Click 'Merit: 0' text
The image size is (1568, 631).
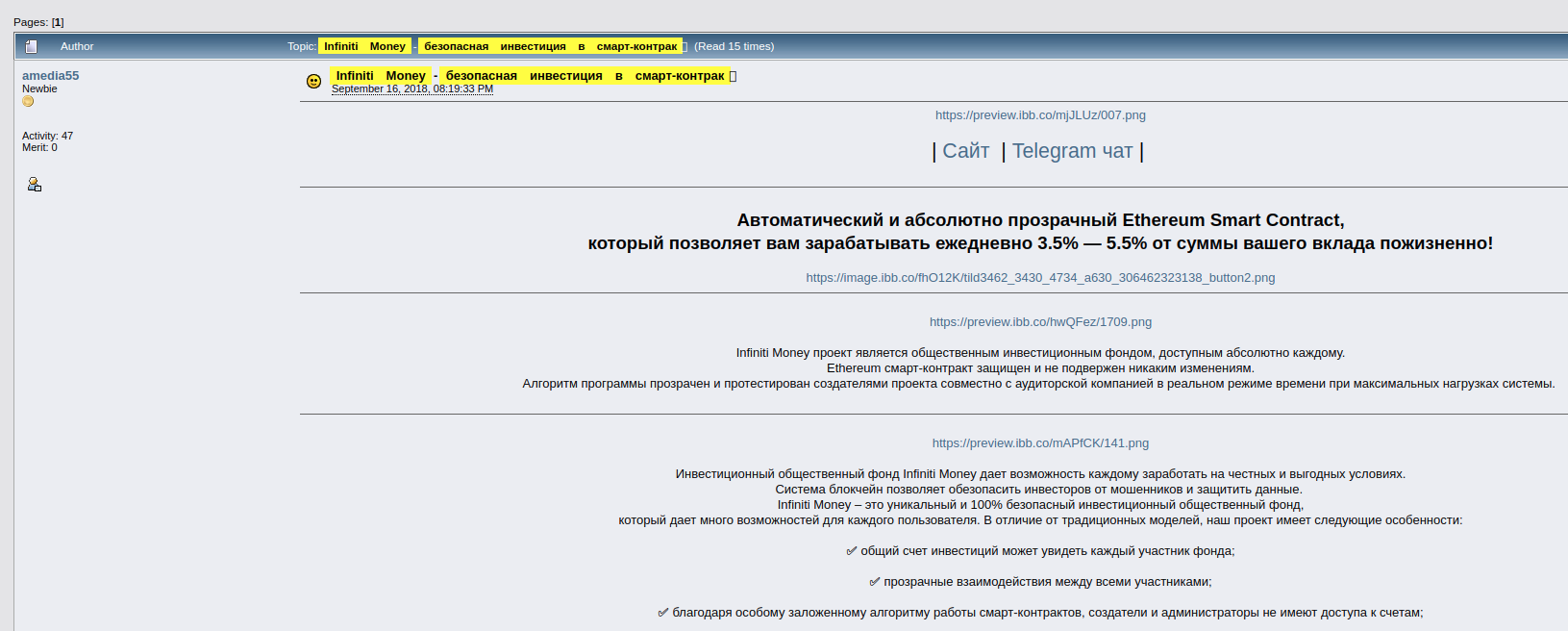click(39, 147)
